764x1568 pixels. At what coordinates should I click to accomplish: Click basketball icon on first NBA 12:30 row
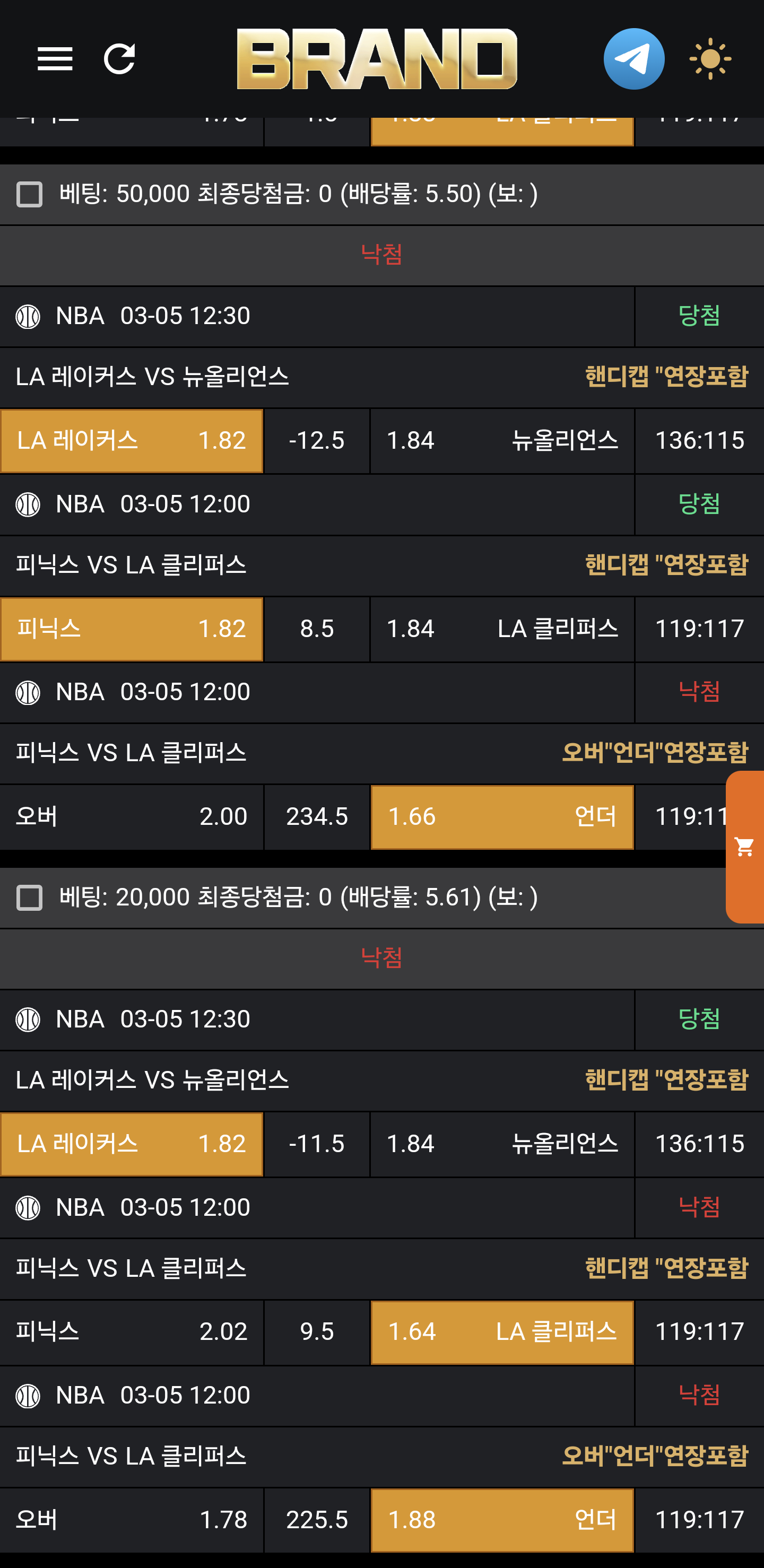pyautogui.click(x=28, y=317)
